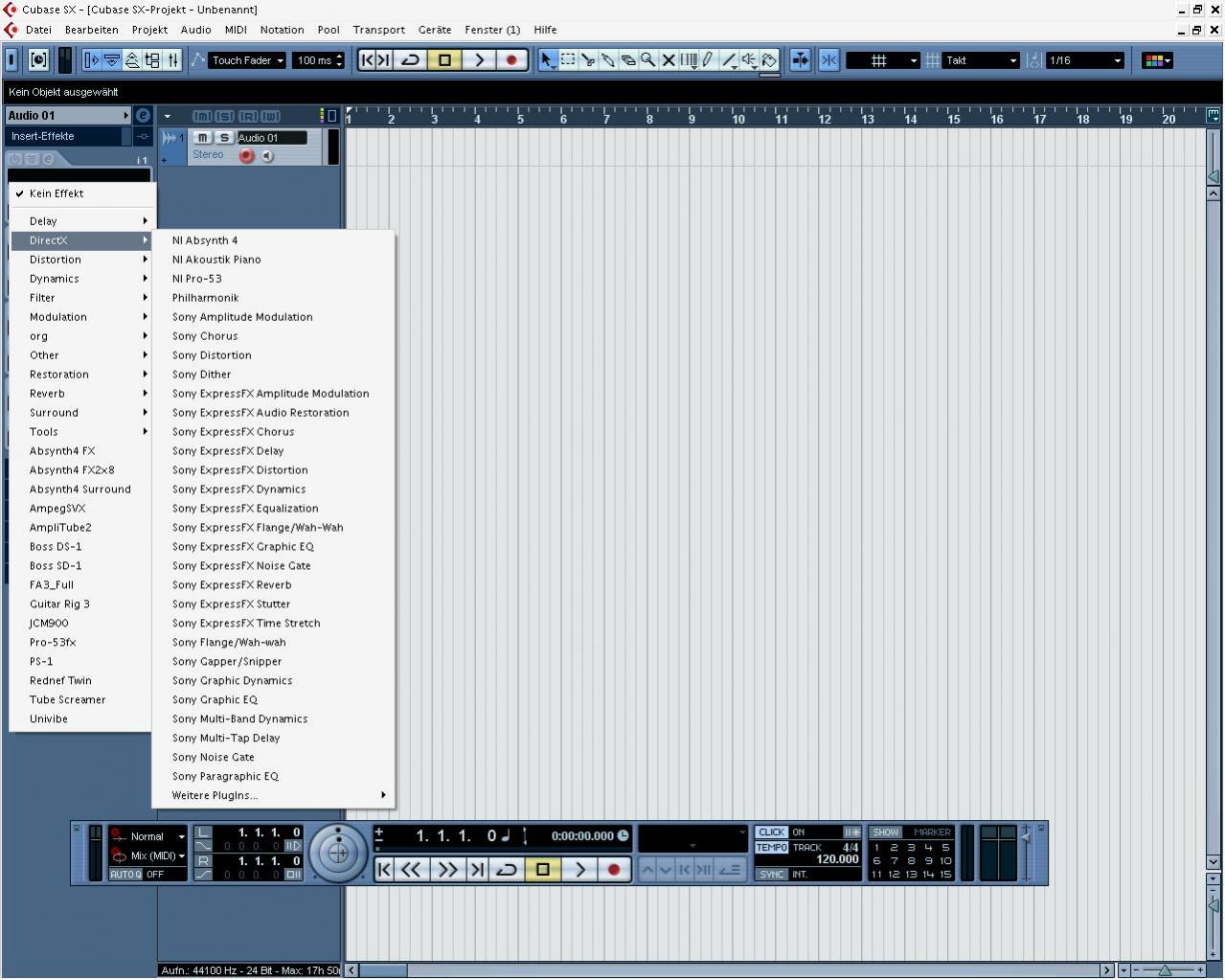Click the SHOW markers button
The height and width of the screenshot is (980, 1225).
pos(886,832)
